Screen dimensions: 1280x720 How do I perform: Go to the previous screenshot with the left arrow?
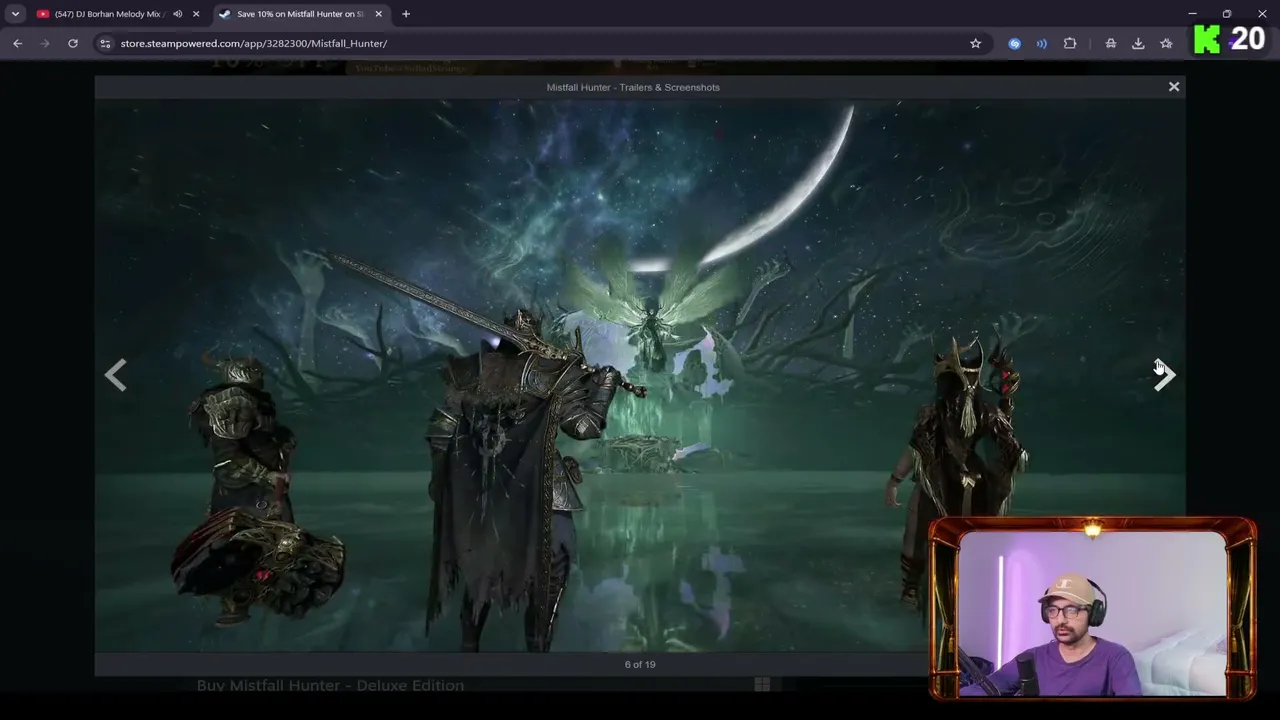click(116, 375)
